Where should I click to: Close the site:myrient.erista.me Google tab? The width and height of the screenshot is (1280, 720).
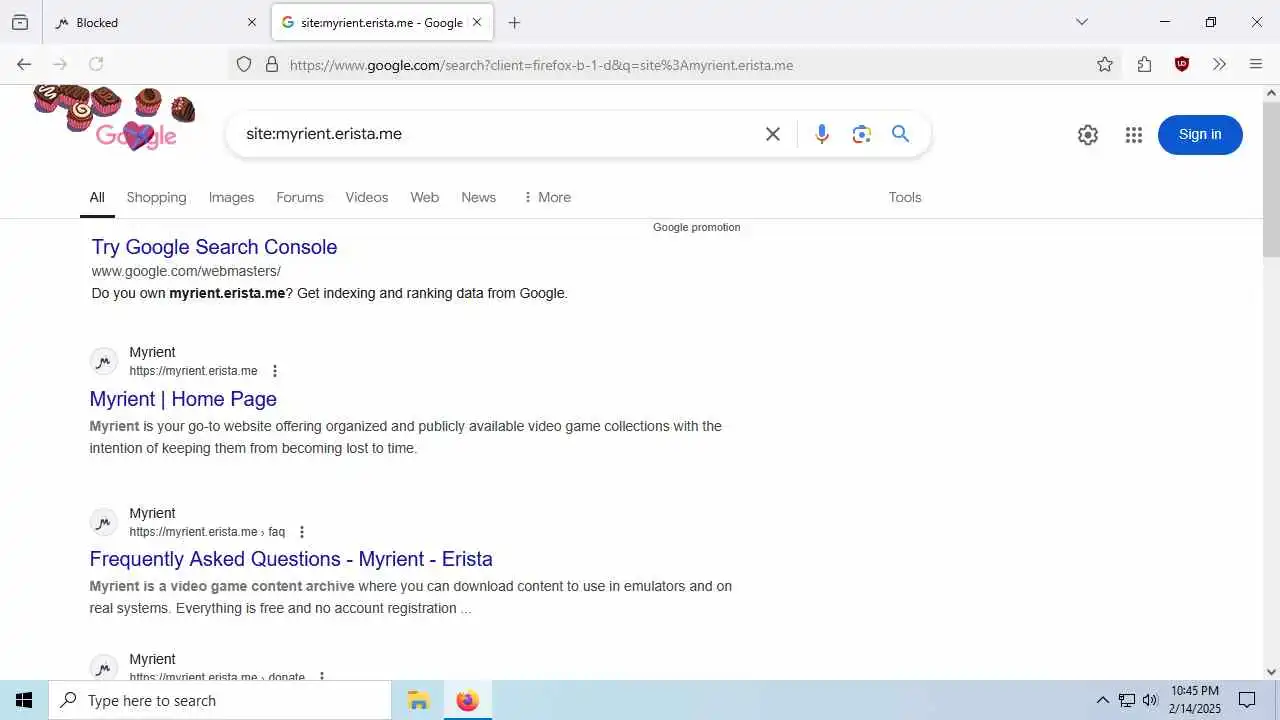(x=477, y=22)
